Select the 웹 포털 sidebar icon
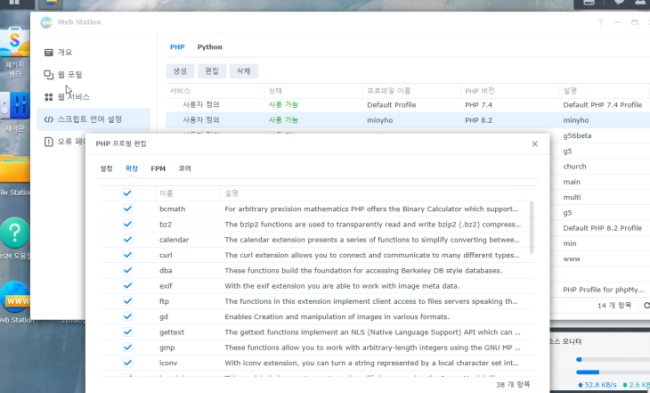This screenshot has height=393, width=650. tap(49, 75)
